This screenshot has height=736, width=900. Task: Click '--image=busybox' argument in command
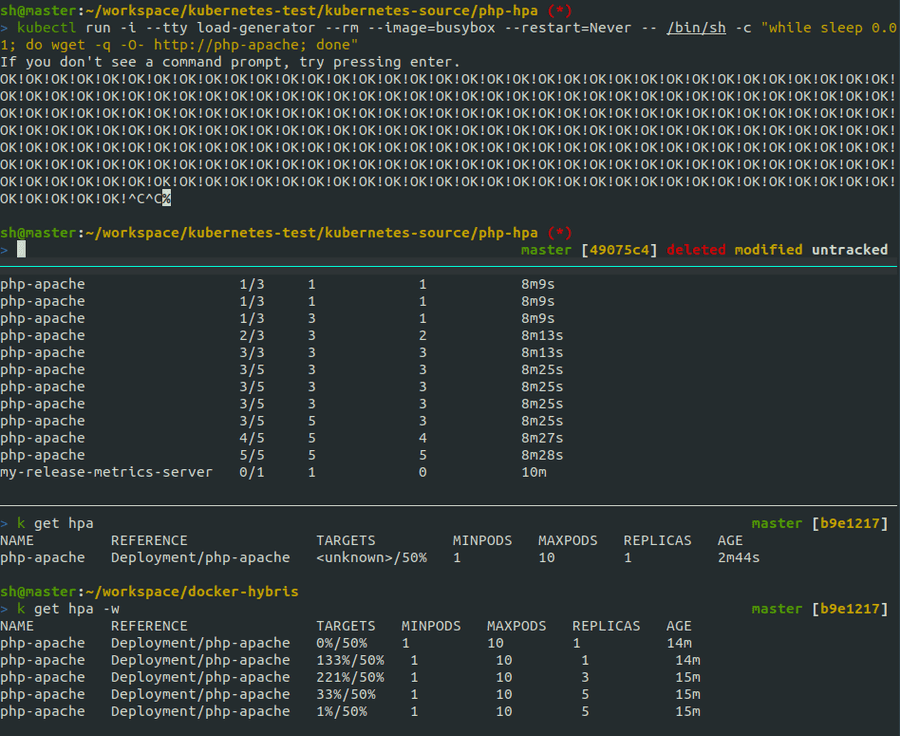(x=431, y=28)
